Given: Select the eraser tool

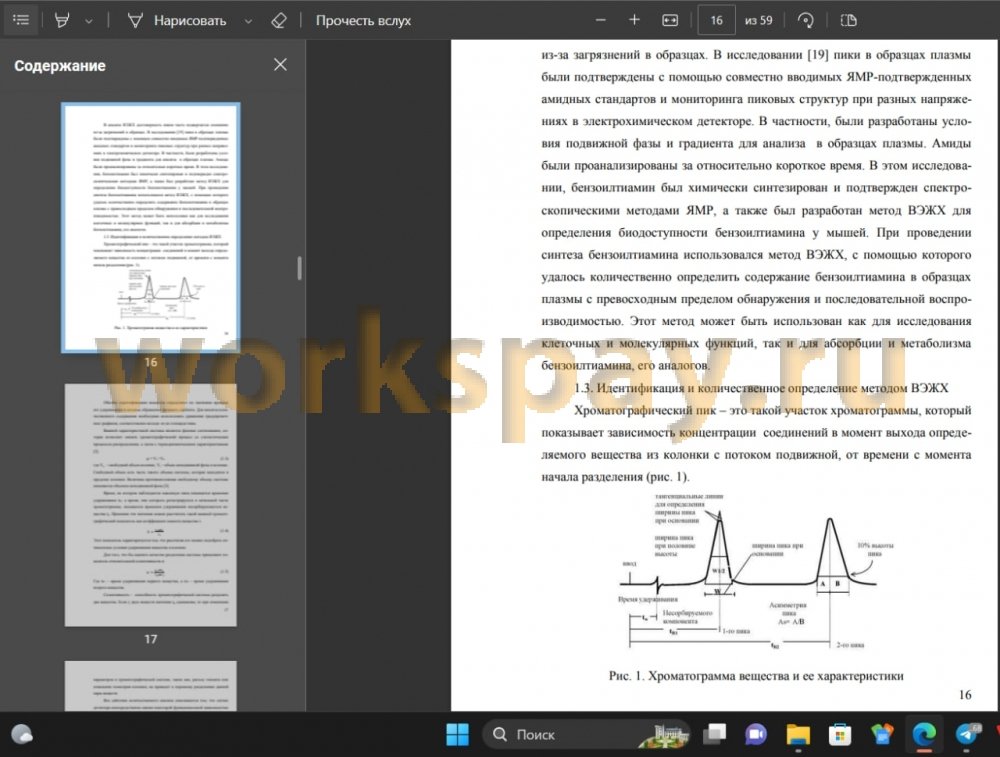Looking at the screenshot, I should 279,20.
